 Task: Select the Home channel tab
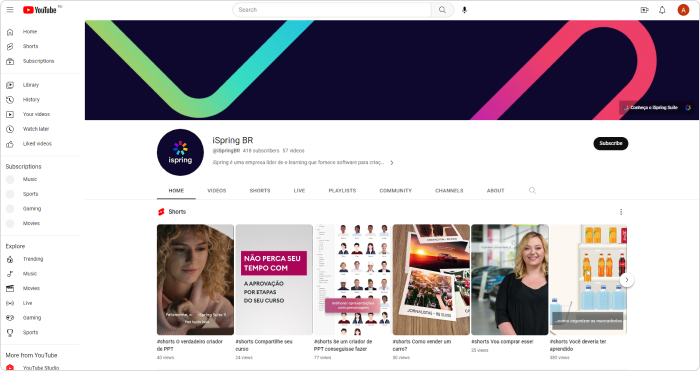pos(176,191)
